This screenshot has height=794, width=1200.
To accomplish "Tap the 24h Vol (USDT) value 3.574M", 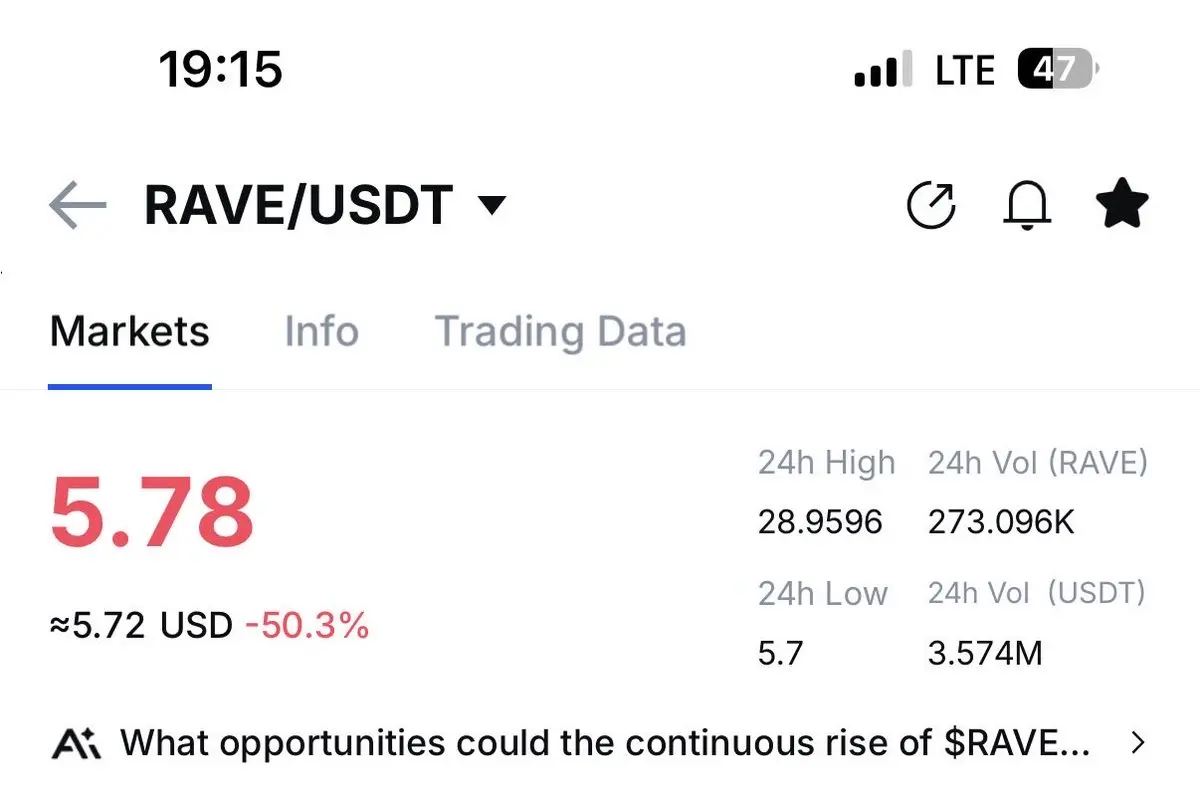I will pos(985,654).
